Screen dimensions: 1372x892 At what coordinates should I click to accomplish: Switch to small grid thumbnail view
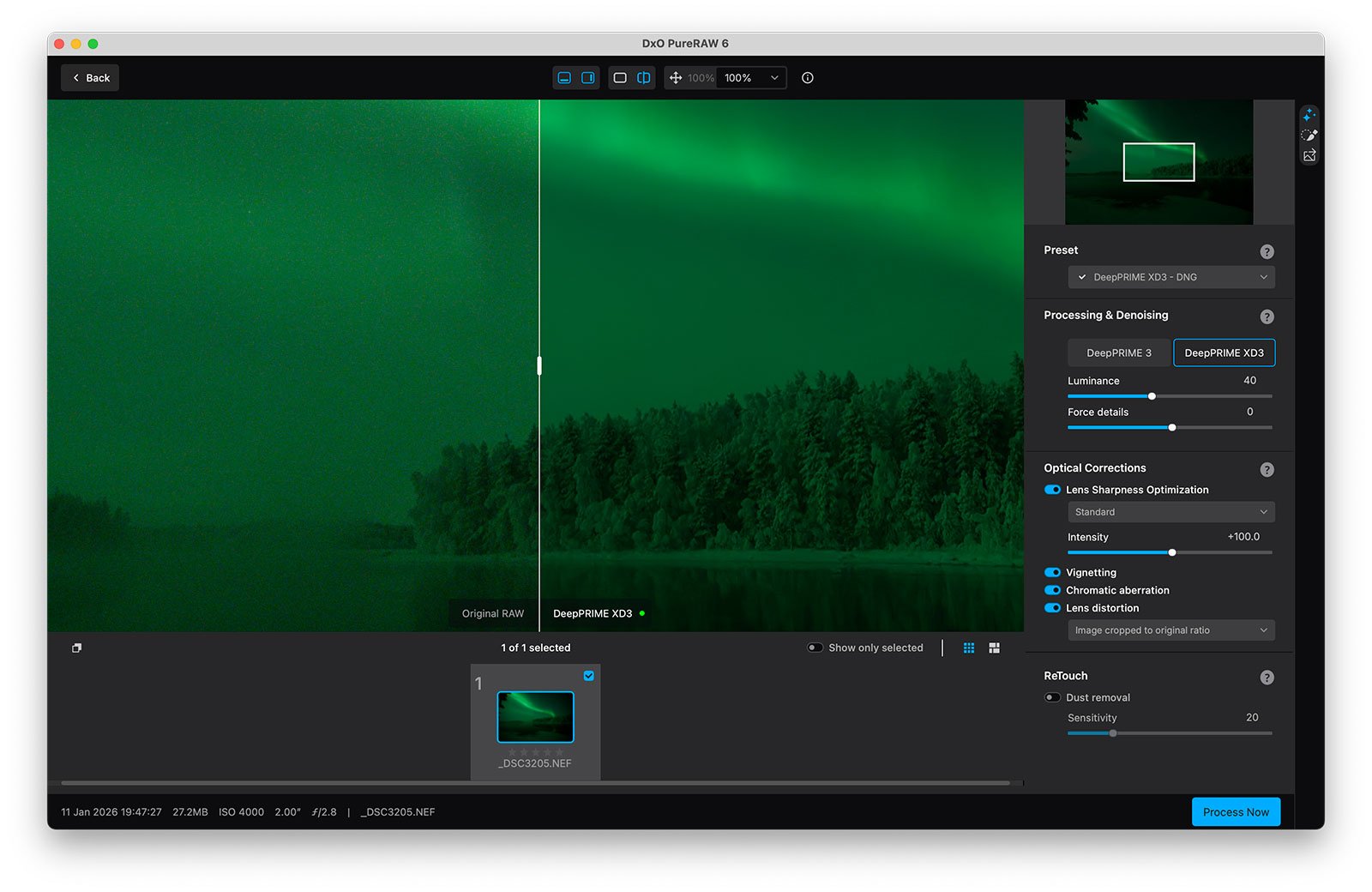click(x=969, y=648)
